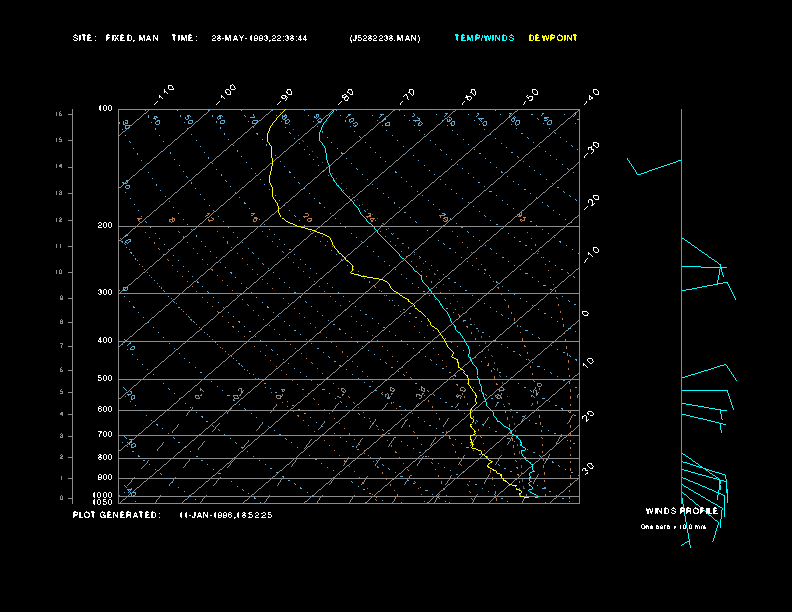Click the 30 isotherm label at lower right

coord(588,468)
